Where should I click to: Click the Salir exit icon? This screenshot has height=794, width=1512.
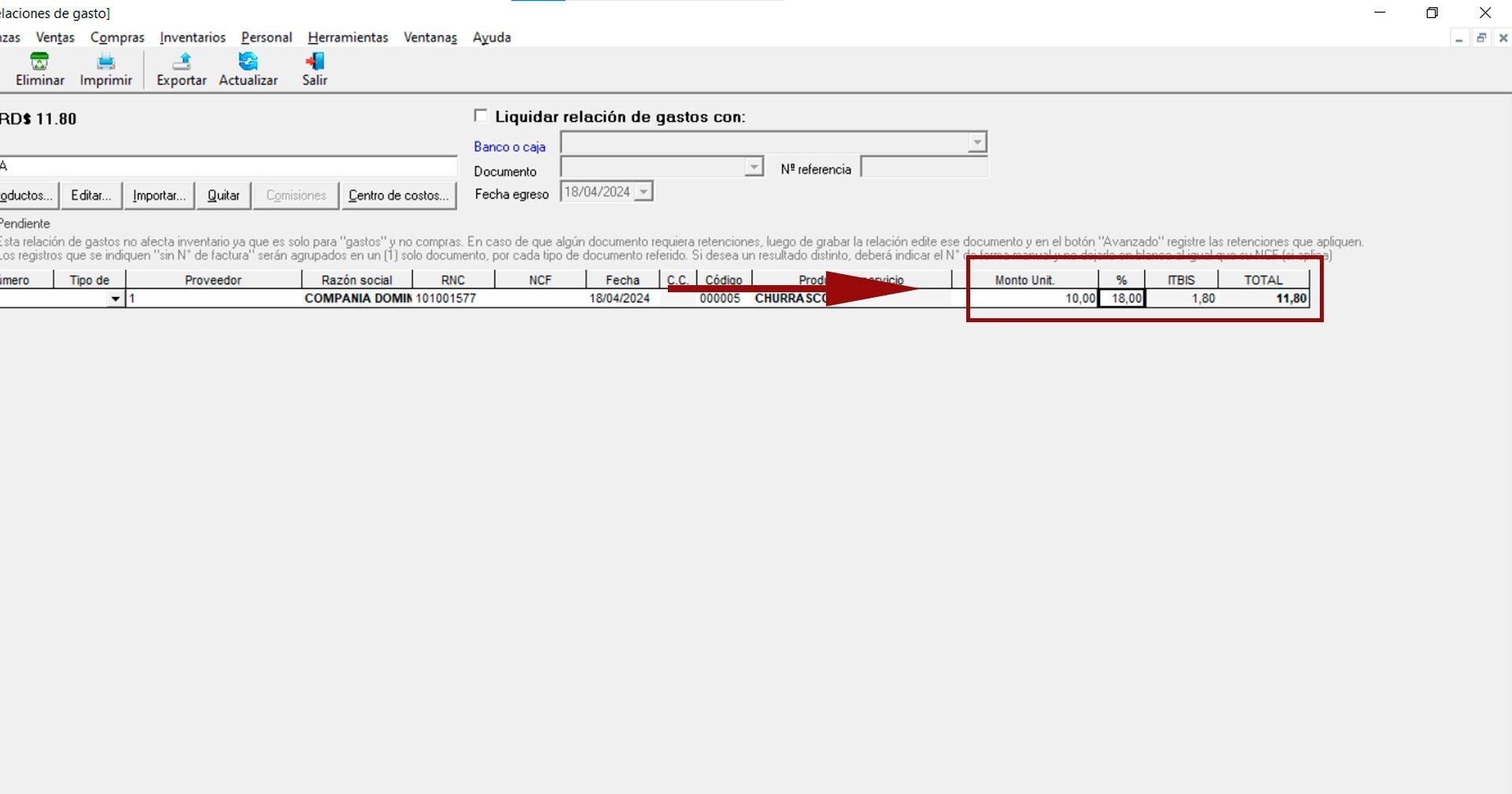pyautogui.click(x=314, y=61)
